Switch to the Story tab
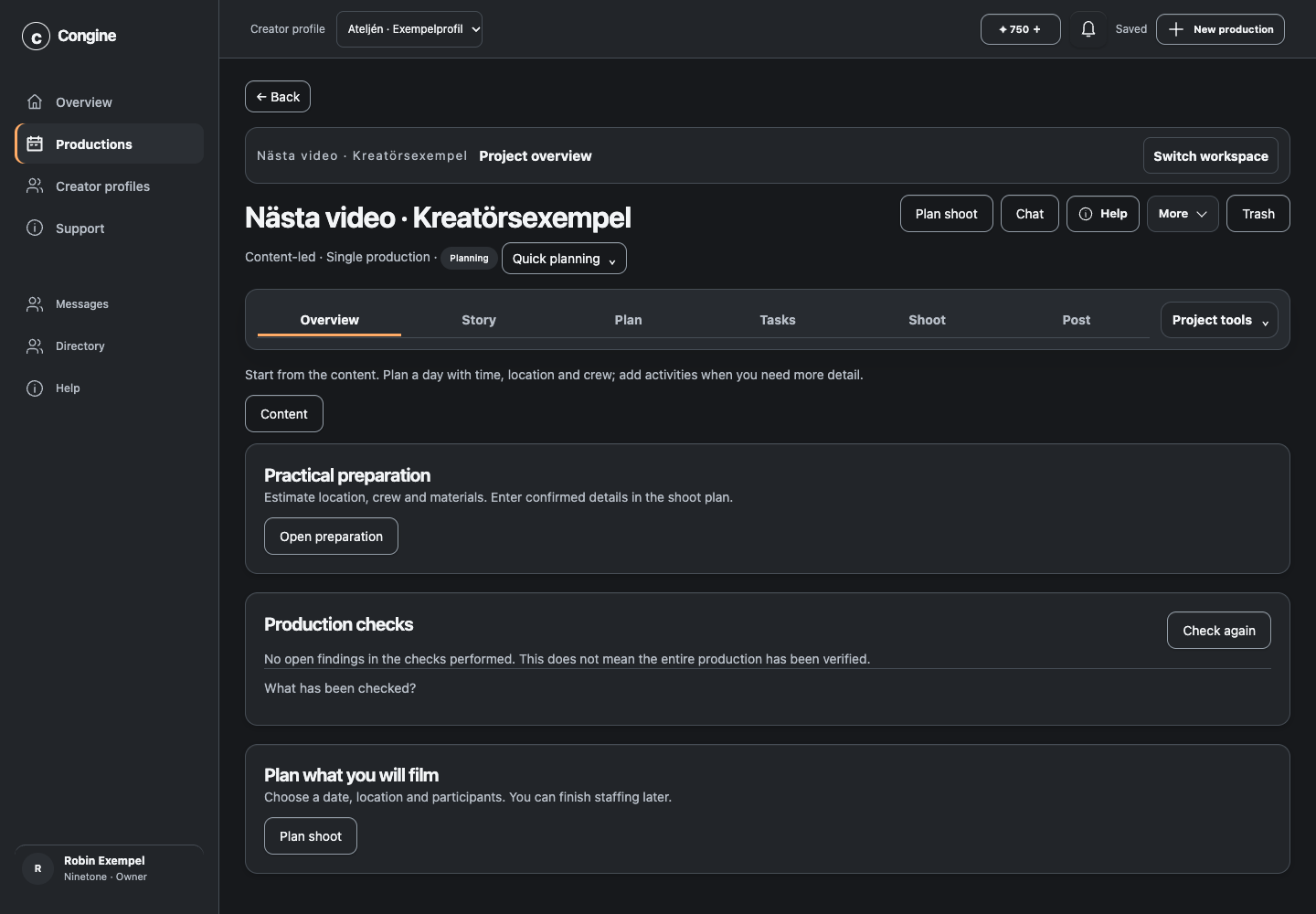The image size is (1316, 914). point(479,320)
